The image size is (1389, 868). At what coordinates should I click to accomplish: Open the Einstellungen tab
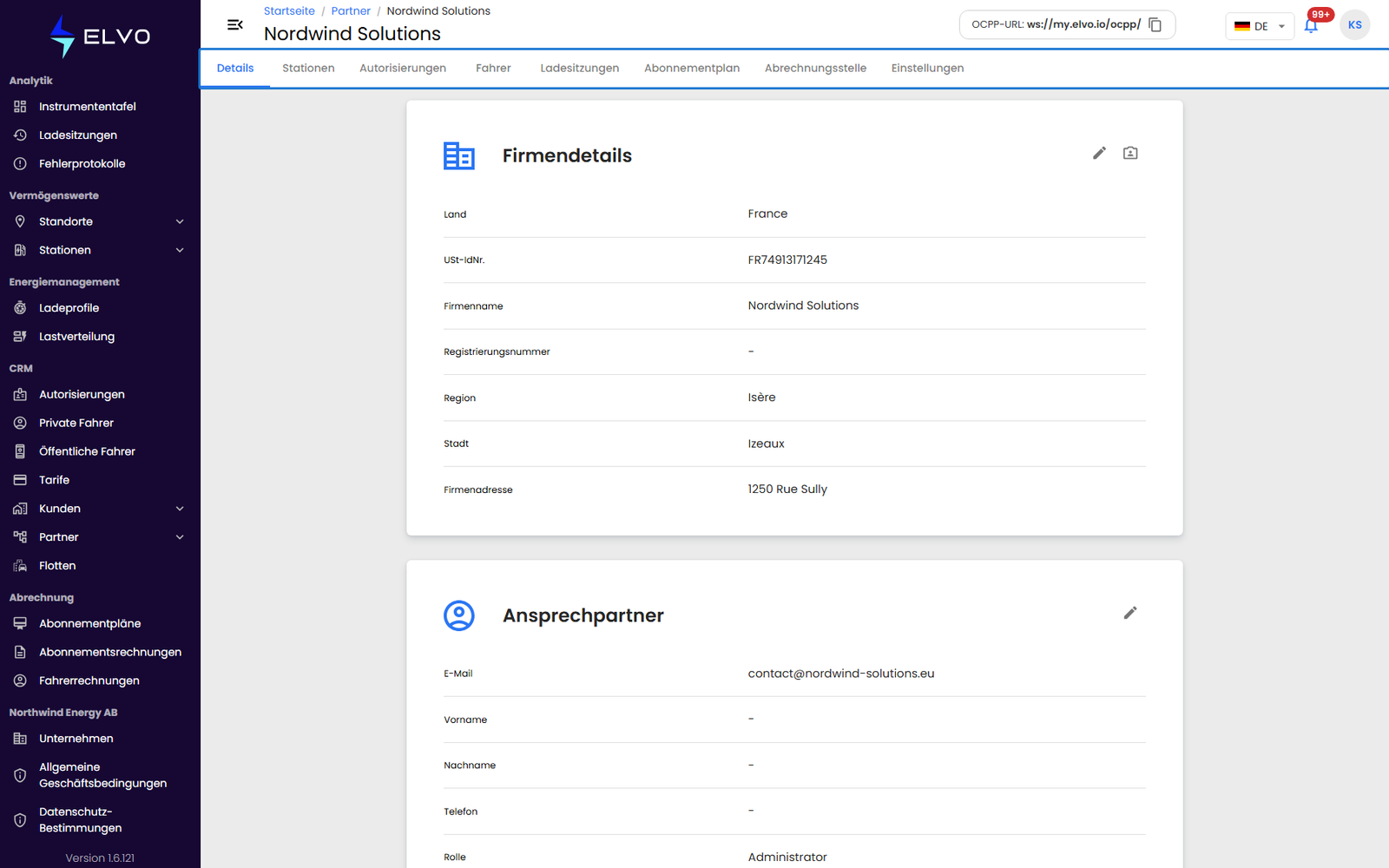pyautogui.click(x=927, y=69)
